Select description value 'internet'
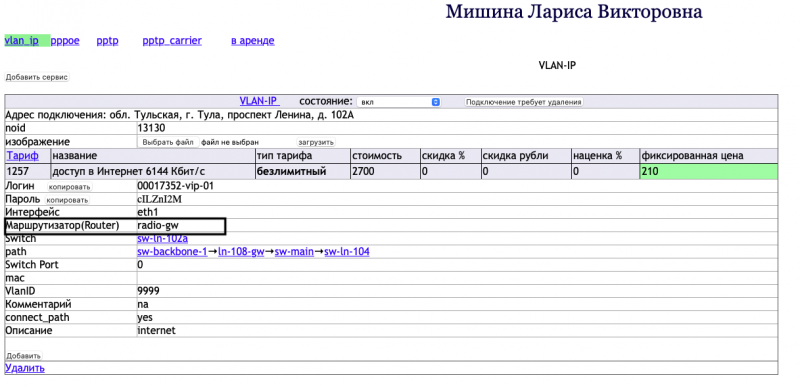The height and width of the screenshot is (388, 800). coord(157,330)
